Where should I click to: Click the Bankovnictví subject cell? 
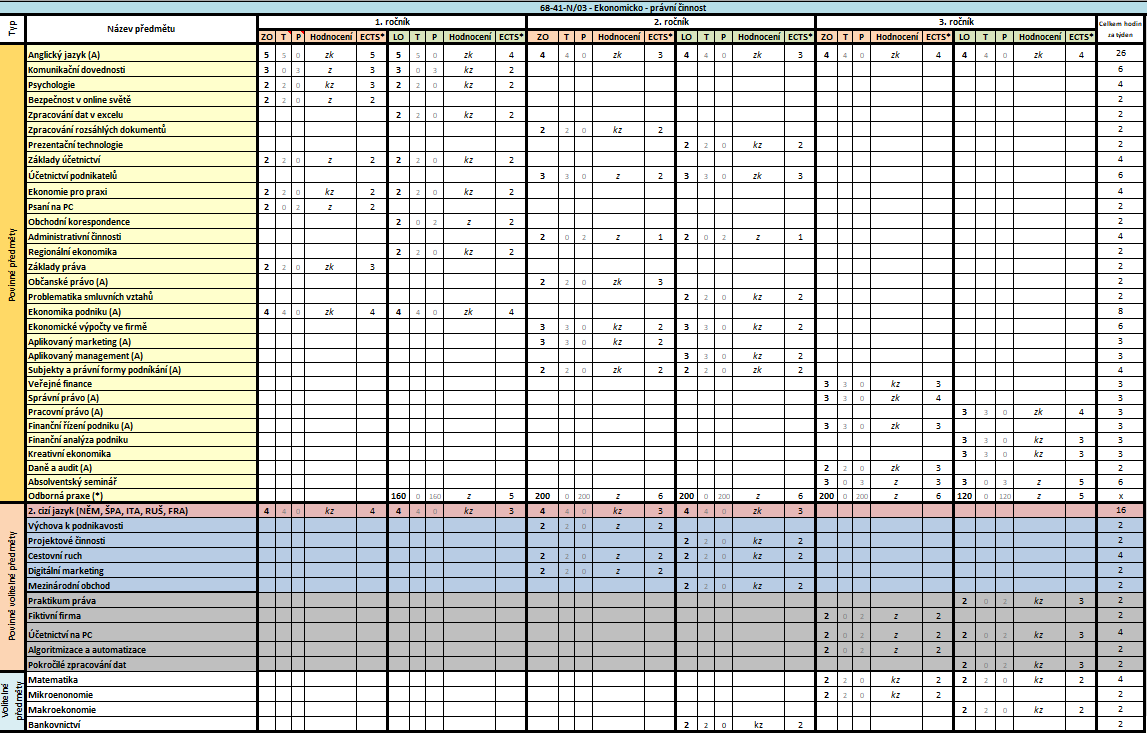[140, 724]
